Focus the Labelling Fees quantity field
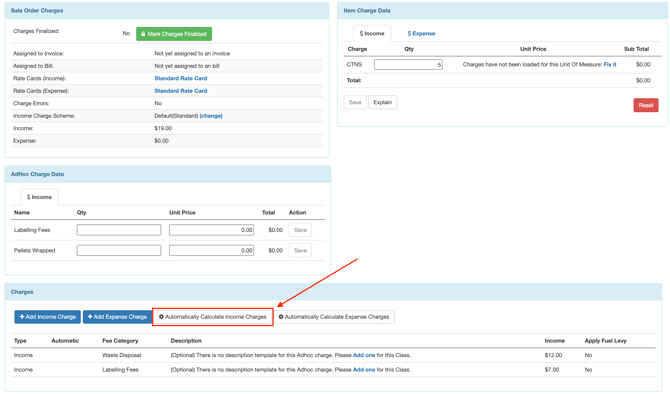Screen dimensions: 670x394 coord(119,230)
